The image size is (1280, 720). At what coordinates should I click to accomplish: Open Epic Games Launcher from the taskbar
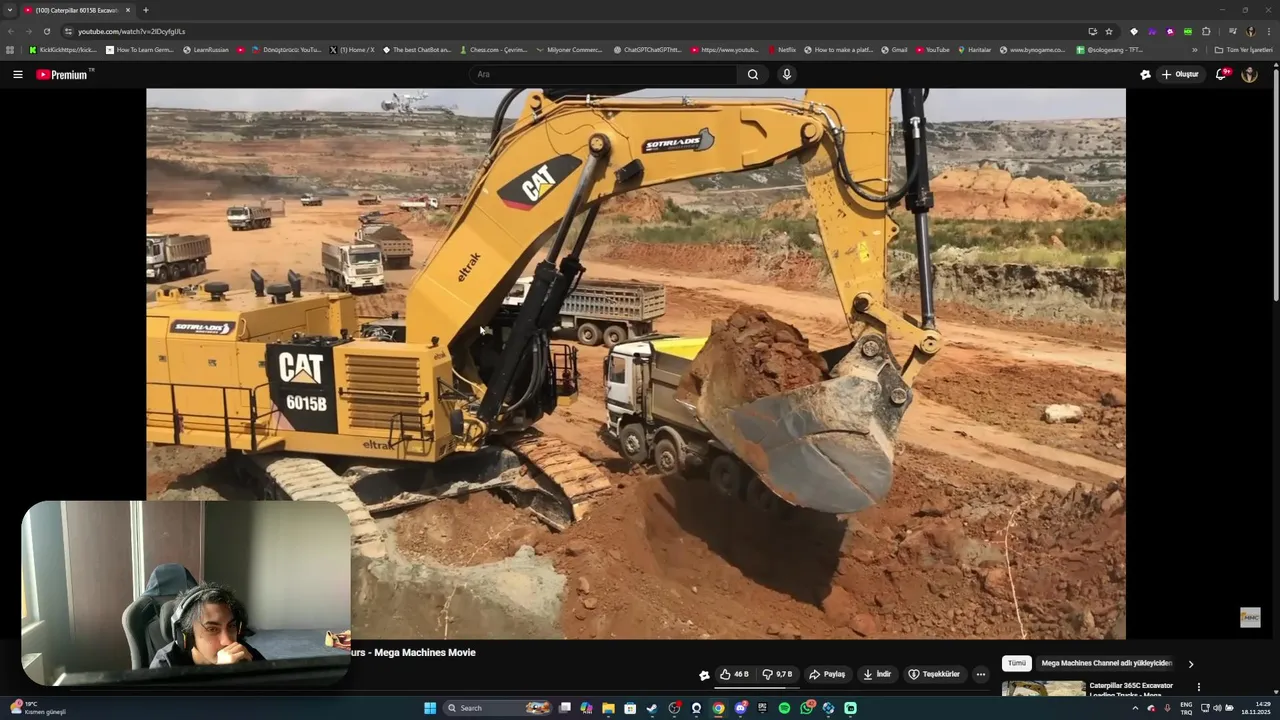[x=762, y=708]
